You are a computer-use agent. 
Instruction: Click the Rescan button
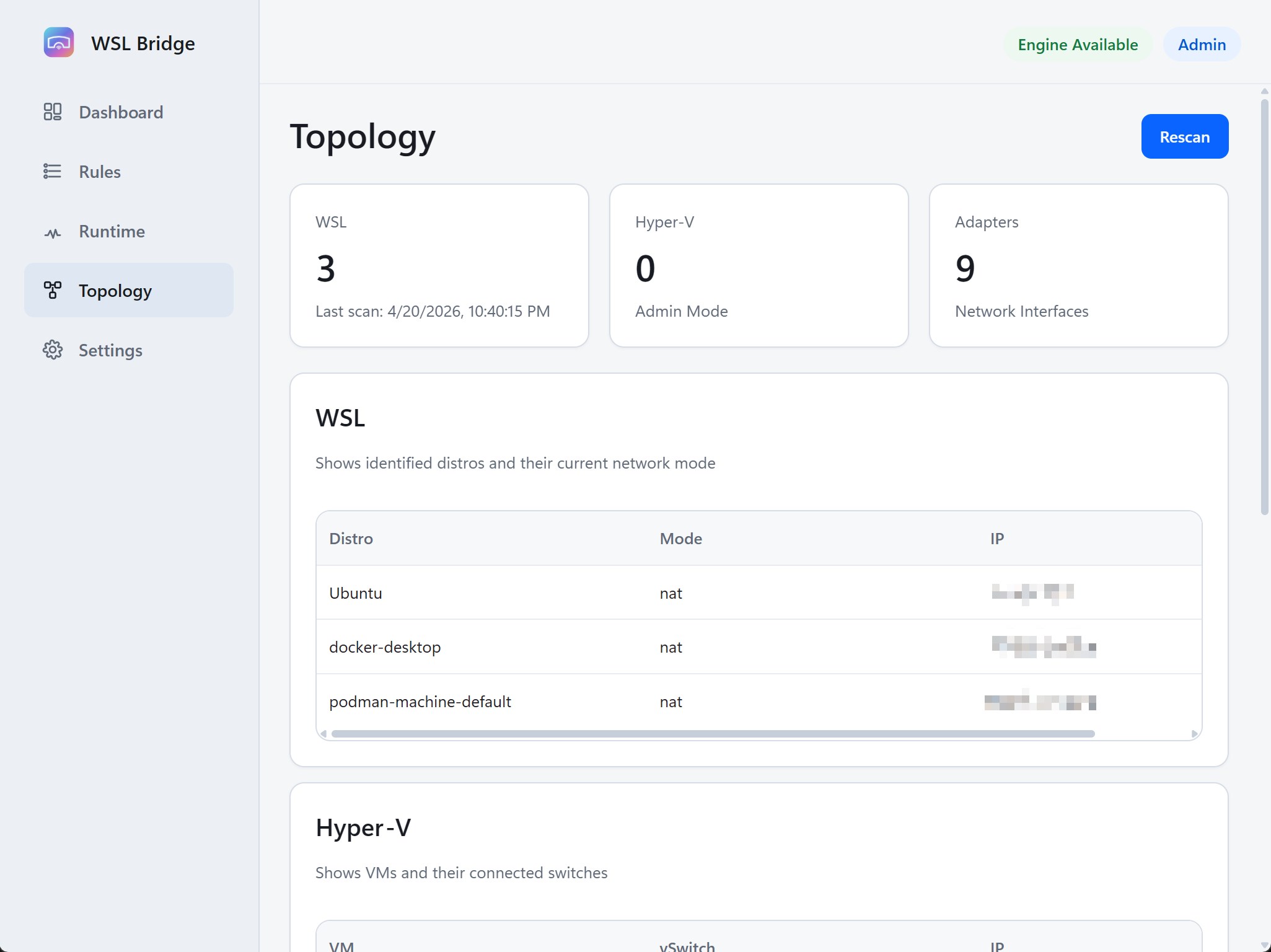pyautogui.click(x=1185, y=136)
